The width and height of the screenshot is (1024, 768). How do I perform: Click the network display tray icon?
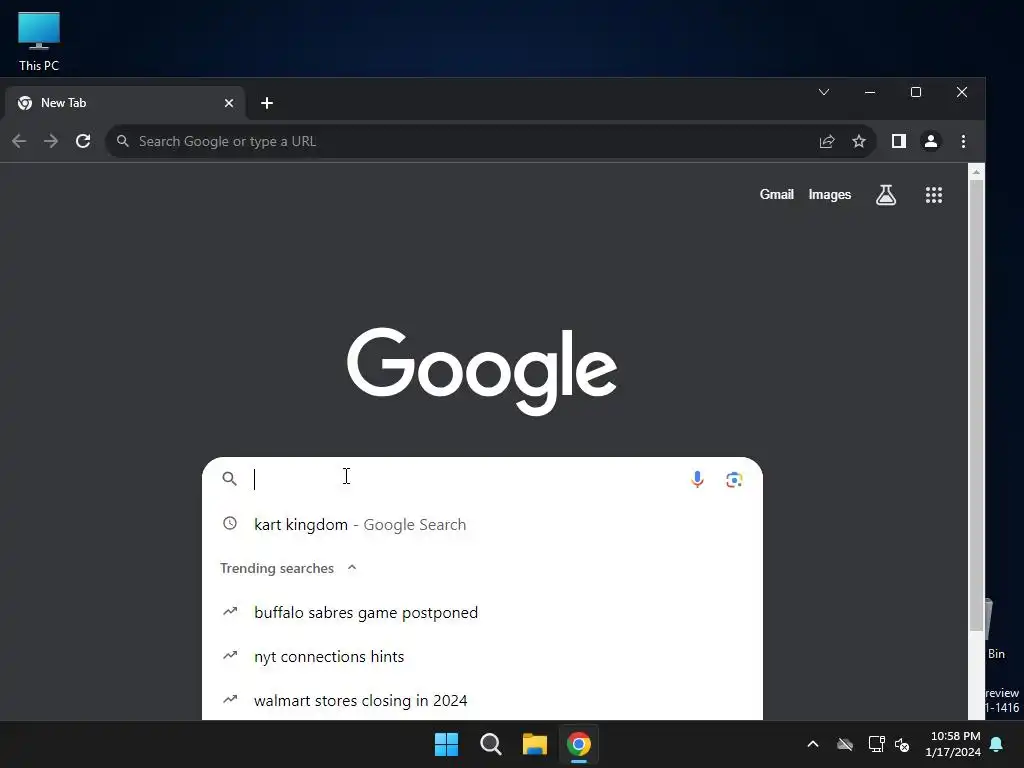[876, 744]
